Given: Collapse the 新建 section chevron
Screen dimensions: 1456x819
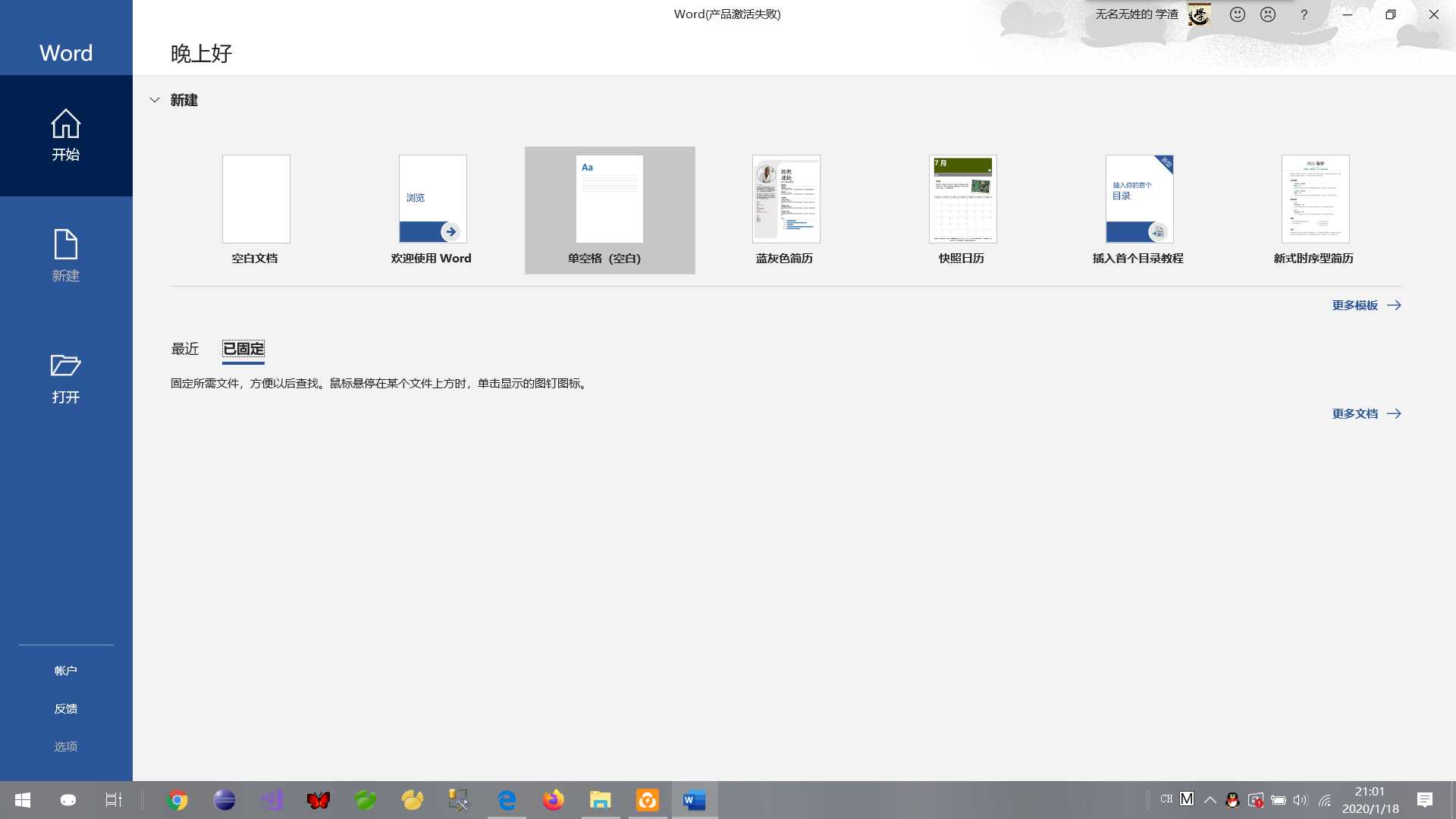Looking at the screenshot, I should point(155,100).
